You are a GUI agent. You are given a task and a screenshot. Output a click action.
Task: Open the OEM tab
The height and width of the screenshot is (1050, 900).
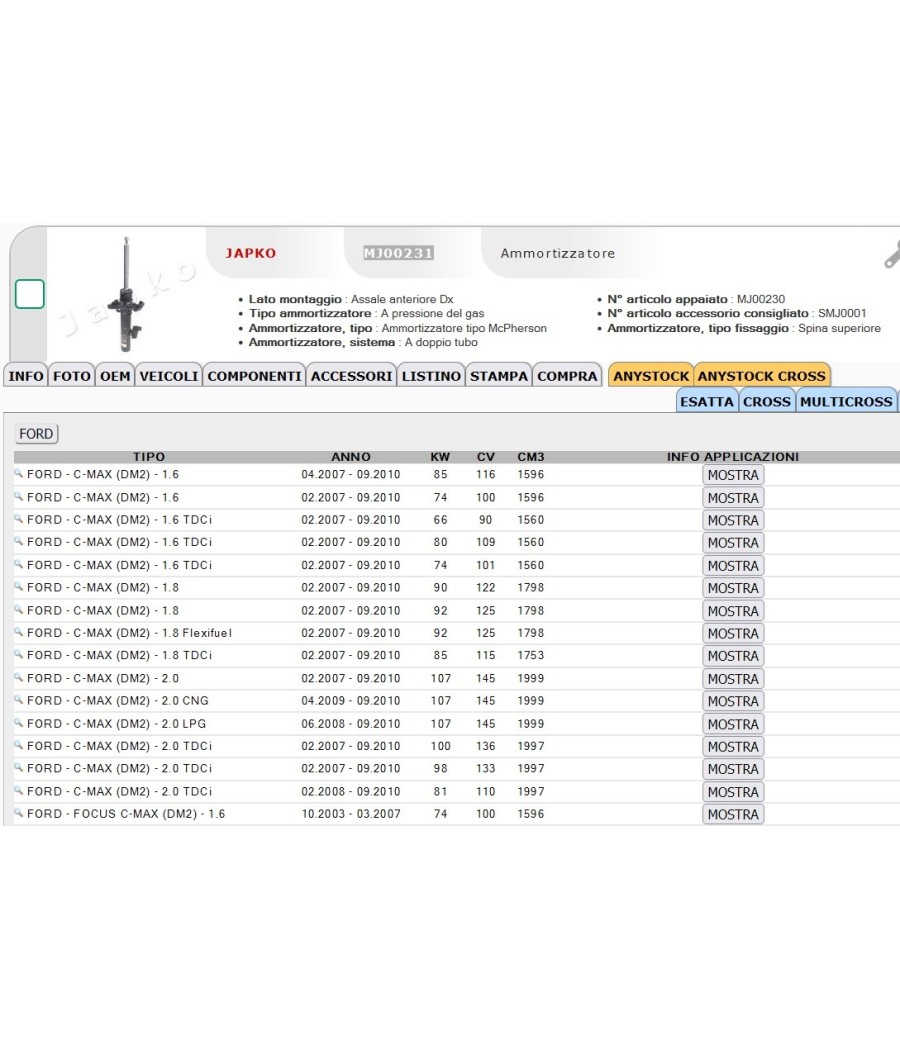tap(115, 376)
